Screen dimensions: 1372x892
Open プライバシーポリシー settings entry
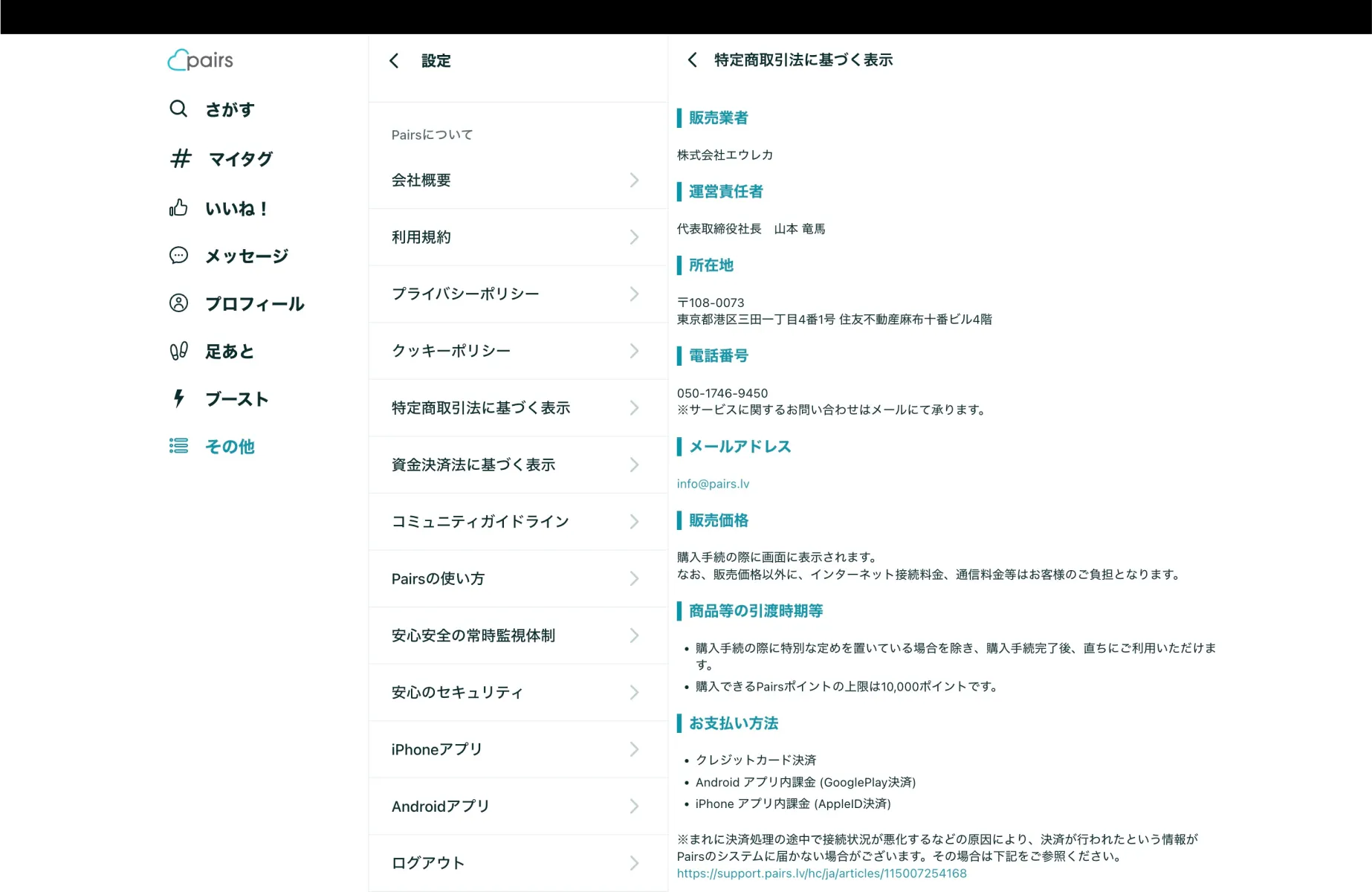click(x=518, y=294)
